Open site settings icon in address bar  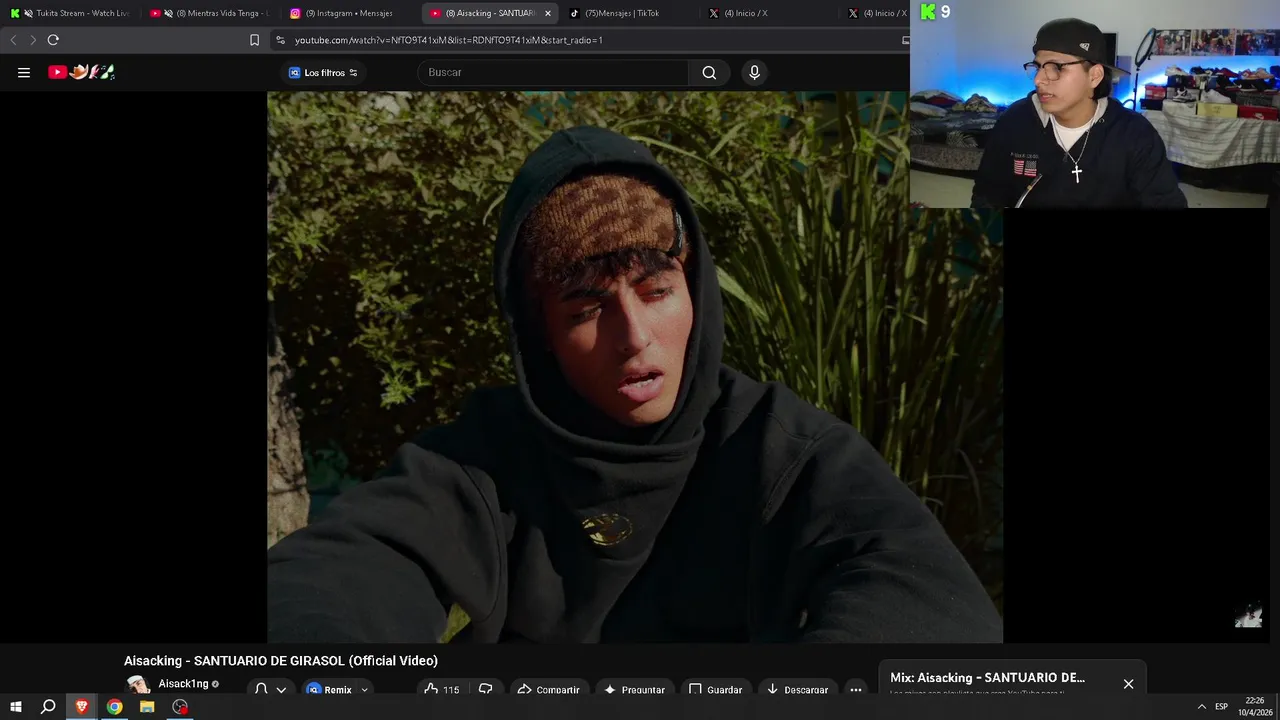pos(280,40)
